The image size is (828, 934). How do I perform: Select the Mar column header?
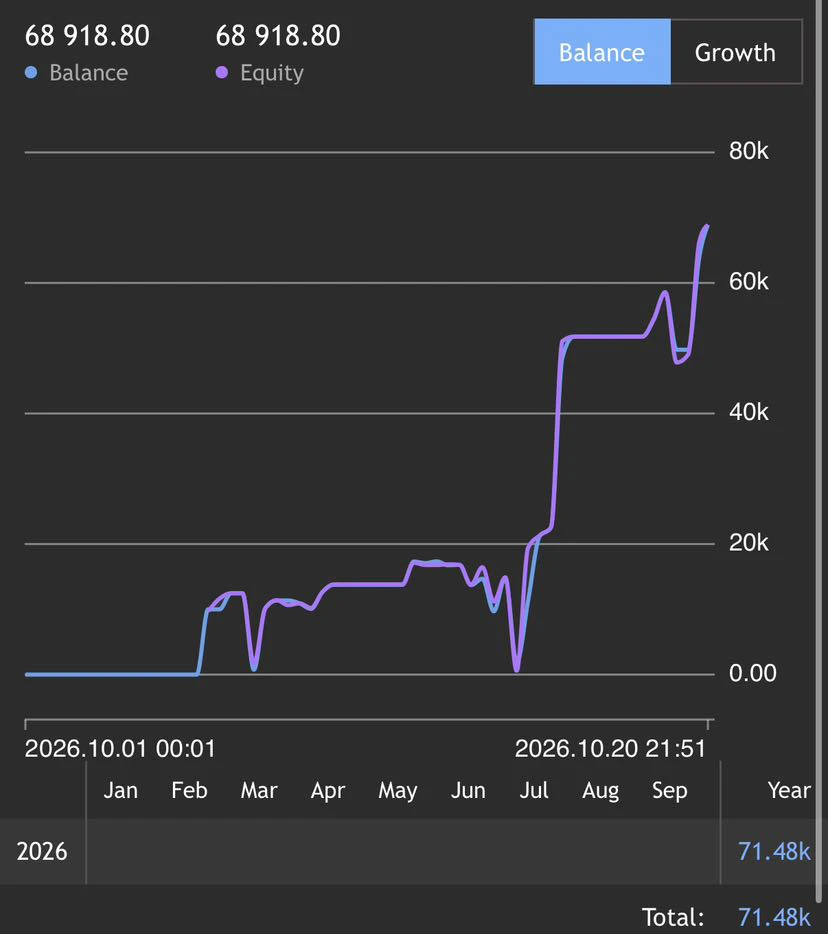click(x=259, y=790)
